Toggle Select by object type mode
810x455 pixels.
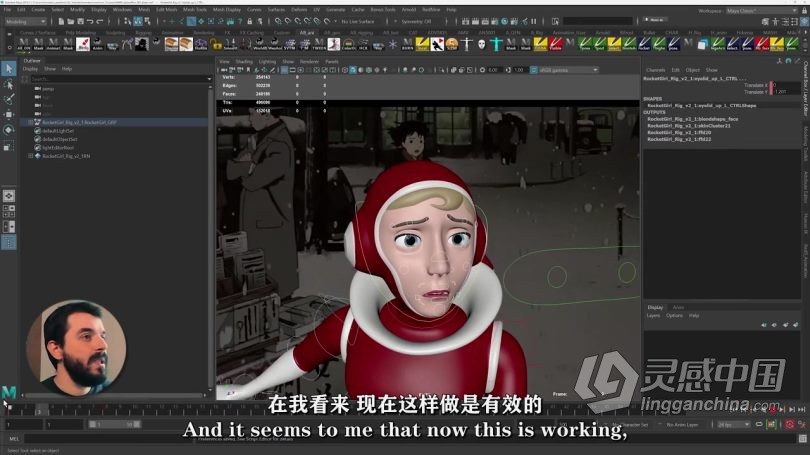pos(137,21)
